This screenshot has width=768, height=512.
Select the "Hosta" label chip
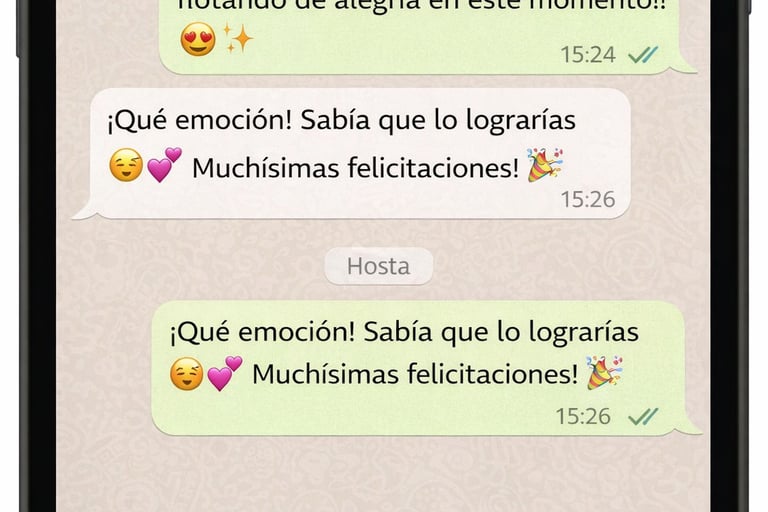coord(379,266)
